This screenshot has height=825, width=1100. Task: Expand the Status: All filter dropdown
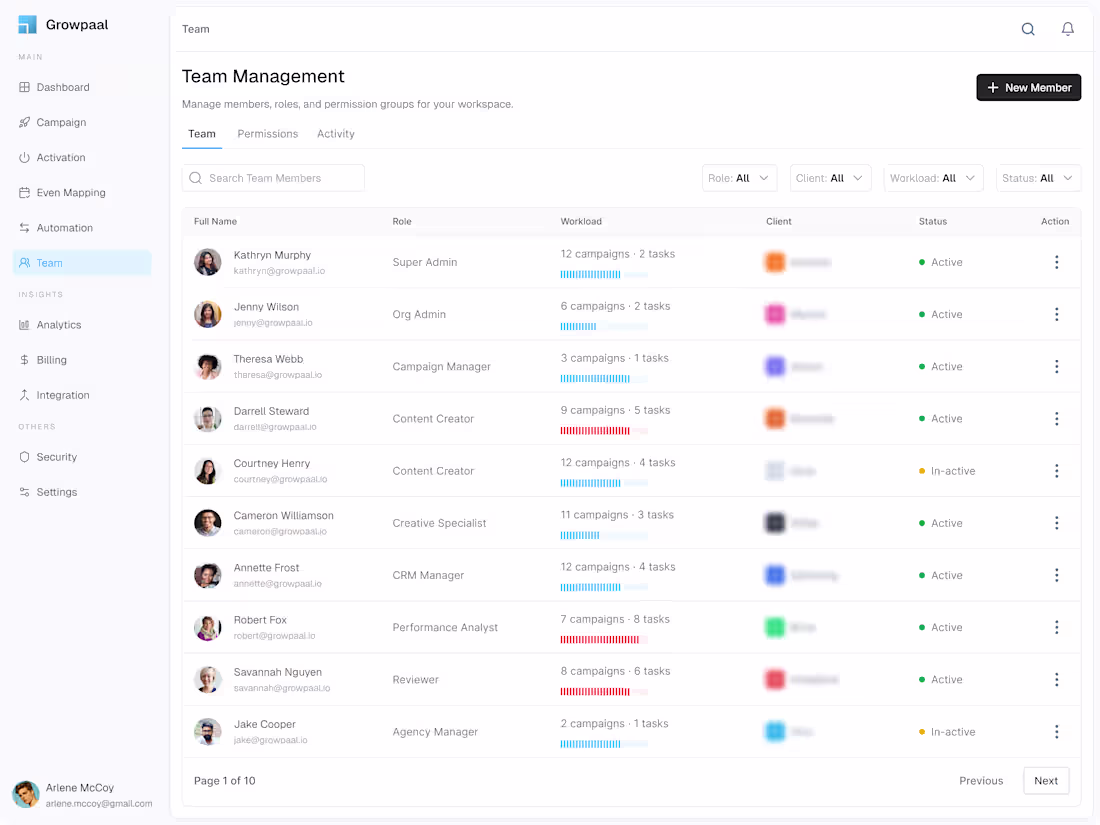coord(1038,178)
